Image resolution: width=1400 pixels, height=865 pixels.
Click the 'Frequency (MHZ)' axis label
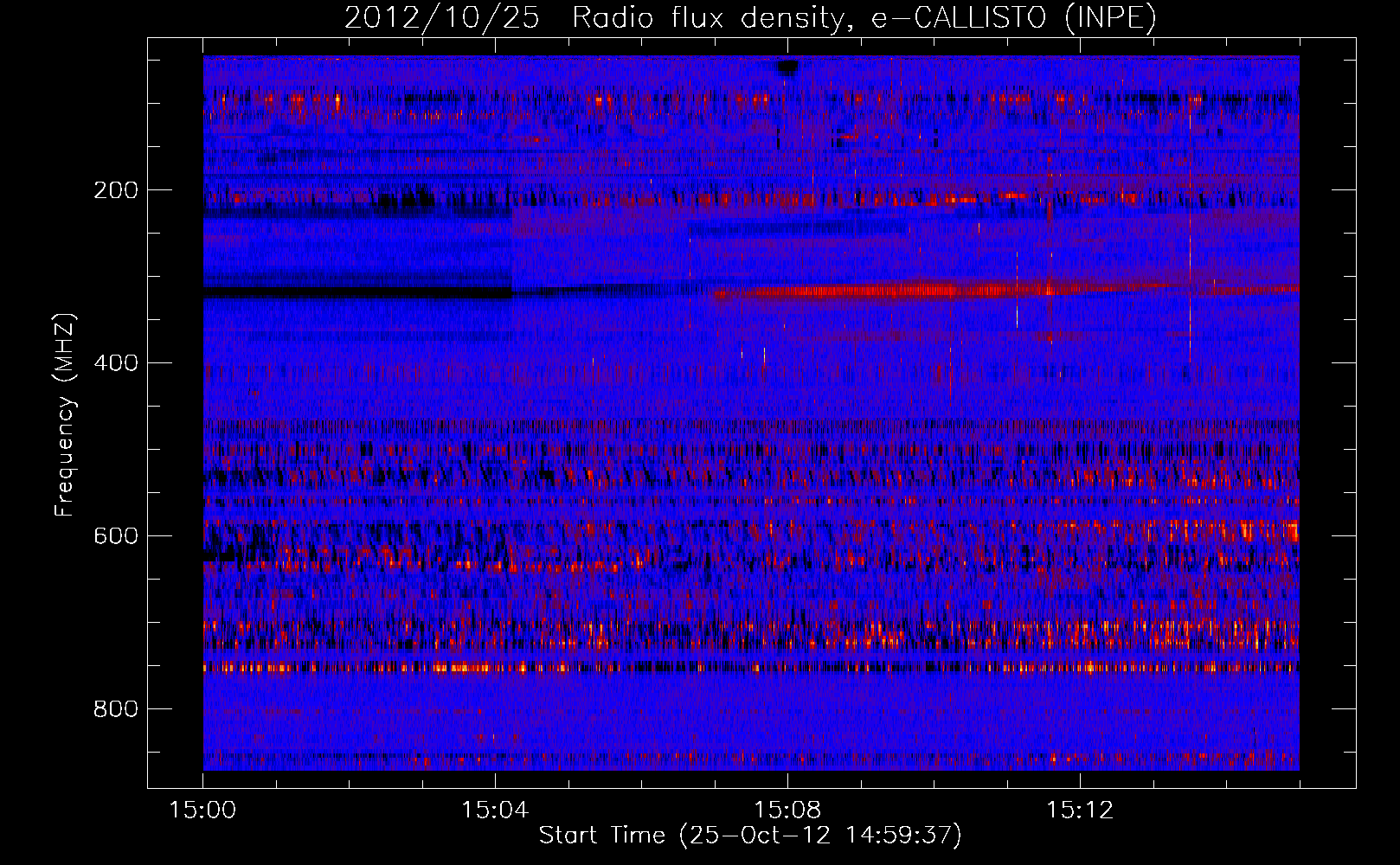coord(65,414)
